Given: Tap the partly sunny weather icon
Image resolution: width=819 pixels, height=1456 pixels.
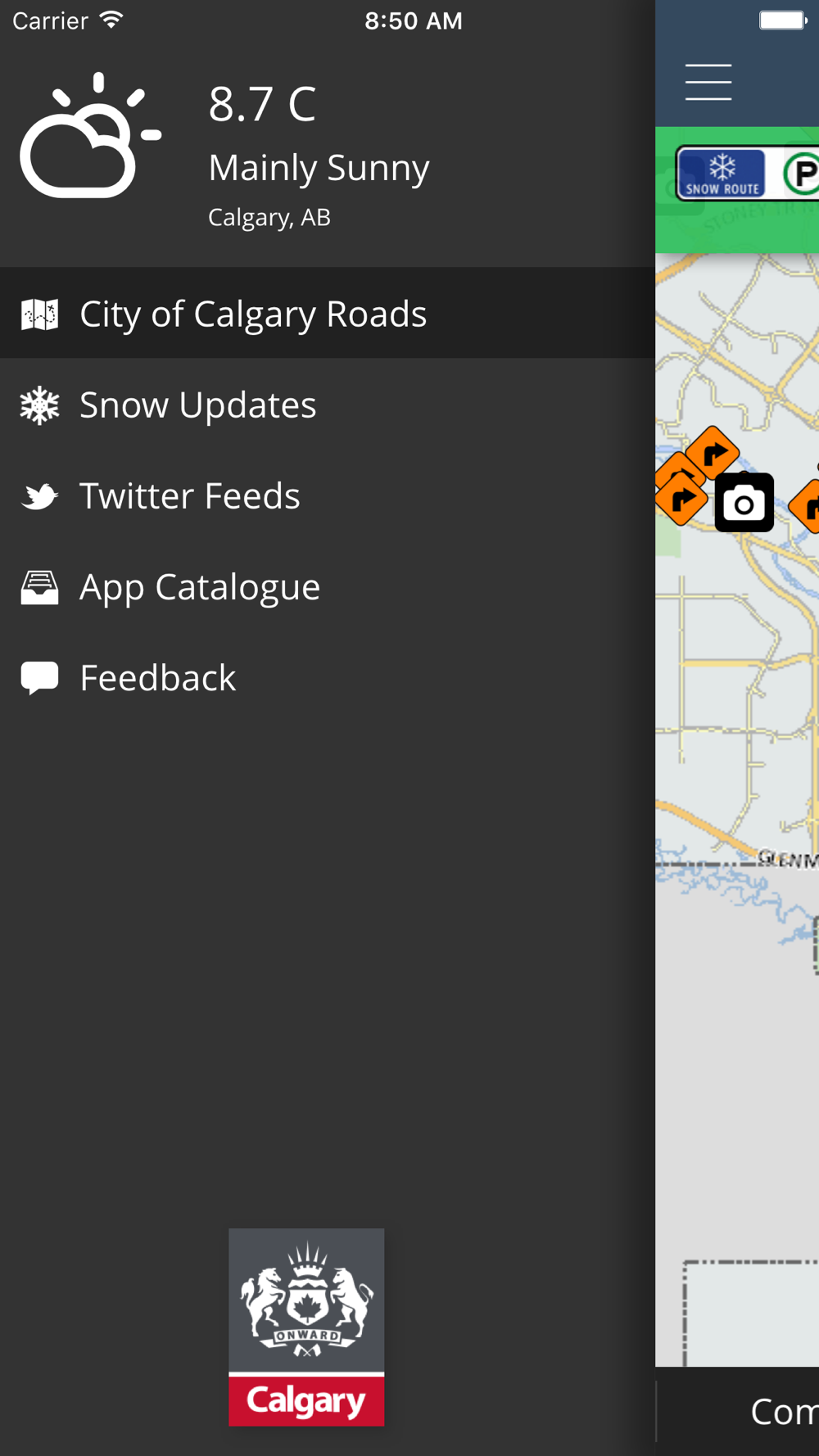Looking at the screenshot, I should click(x=90, y=135).
